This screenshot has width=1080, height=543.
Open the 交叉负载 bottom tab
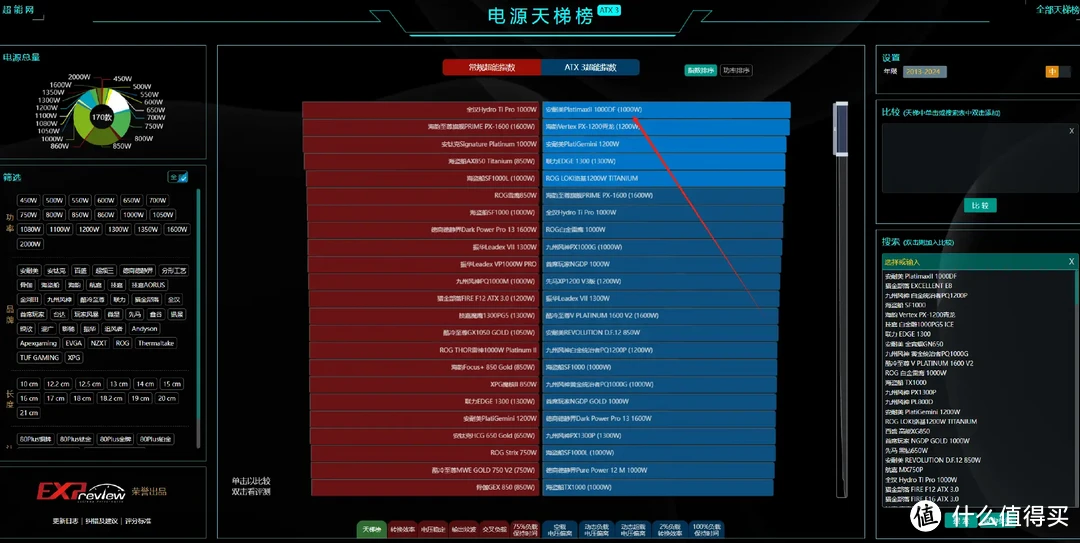[494, 529]
